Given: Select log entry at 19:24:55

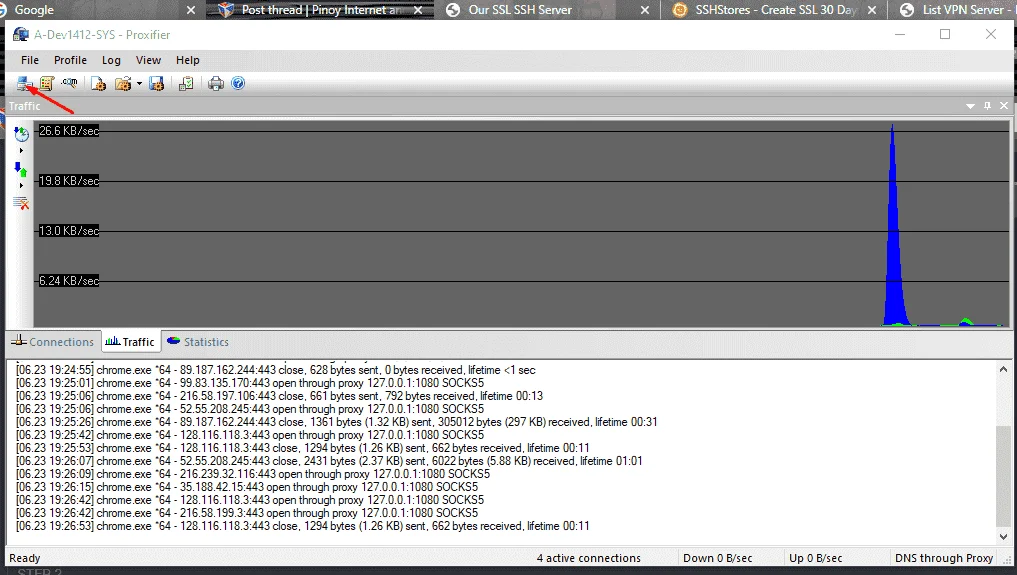Looking at the screenshot, I should 276,370.
